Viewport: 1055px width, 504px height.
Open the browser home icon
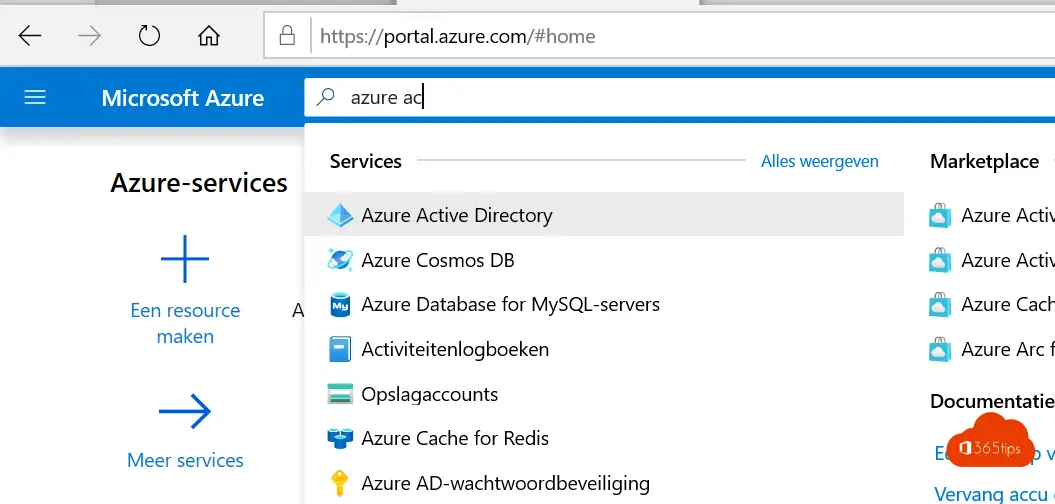coord(209,36)
